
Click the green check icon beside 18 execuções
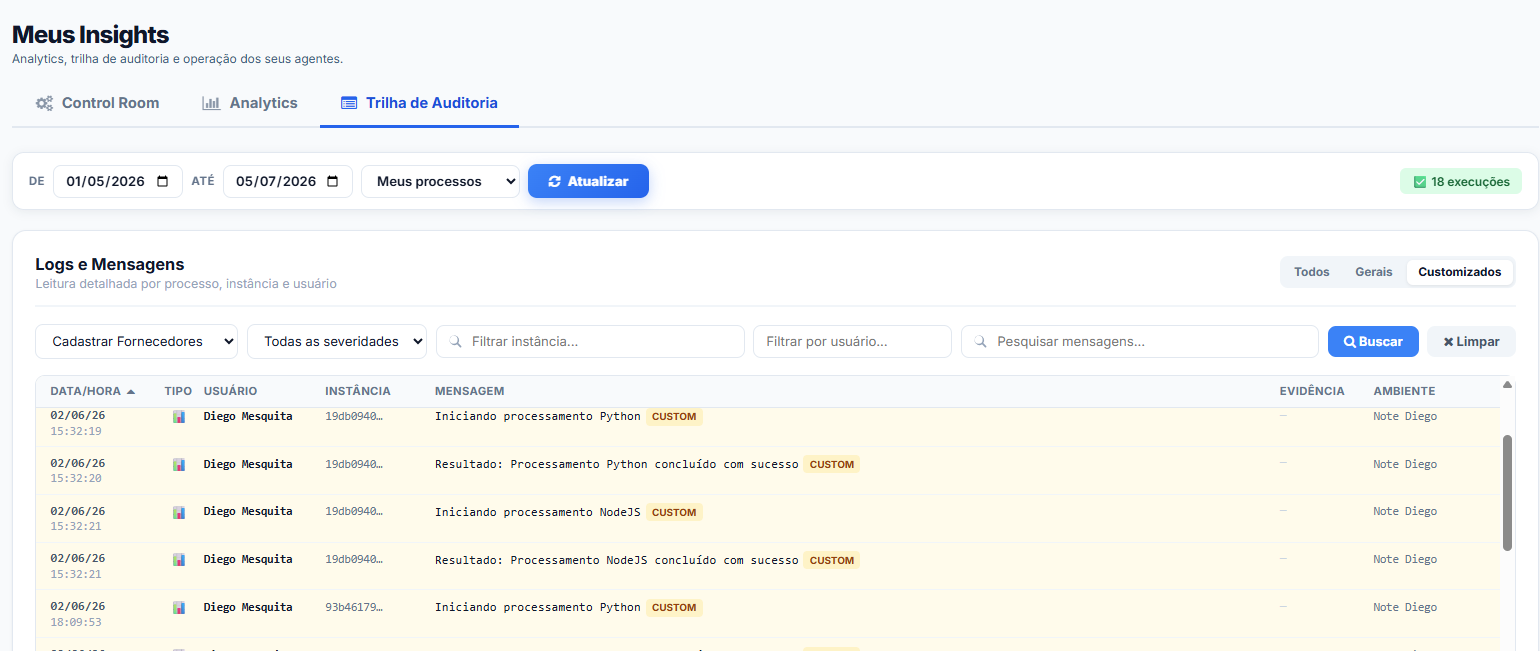tap(1419, 182)
